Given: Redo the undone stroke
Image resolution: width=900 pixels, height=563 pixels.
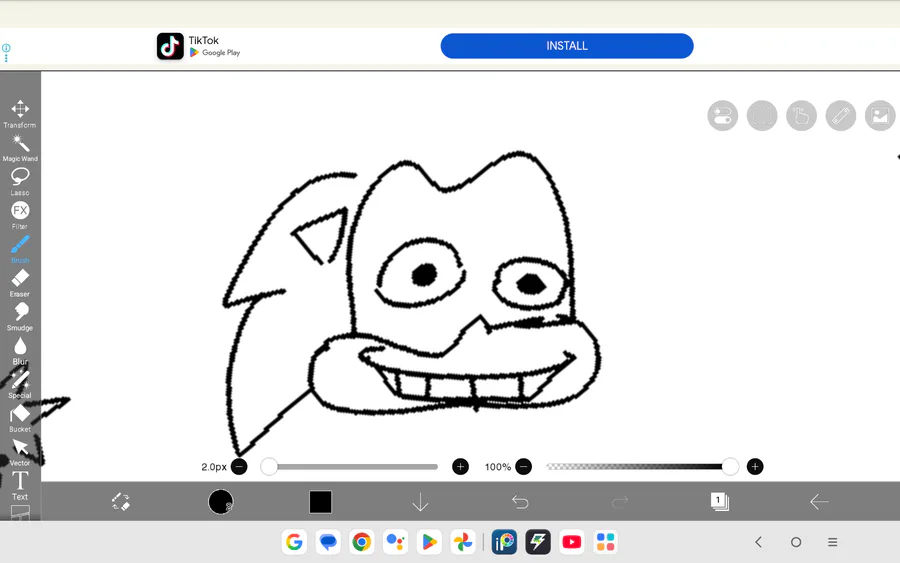Looking at the screenshot, I should tap(620, 502).
